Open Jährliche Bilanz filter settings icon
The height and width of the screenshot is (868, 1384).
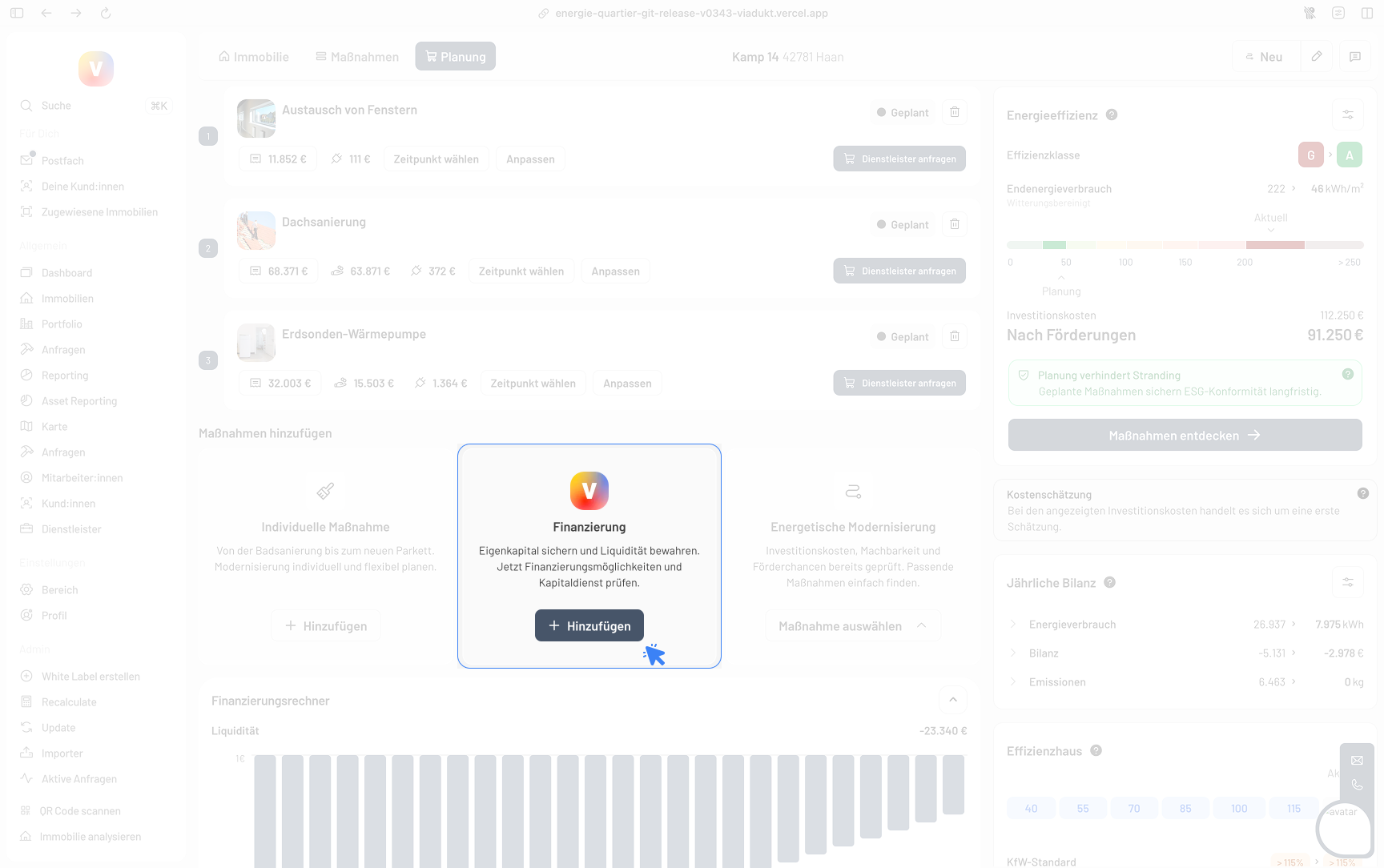pos(1347,582)
